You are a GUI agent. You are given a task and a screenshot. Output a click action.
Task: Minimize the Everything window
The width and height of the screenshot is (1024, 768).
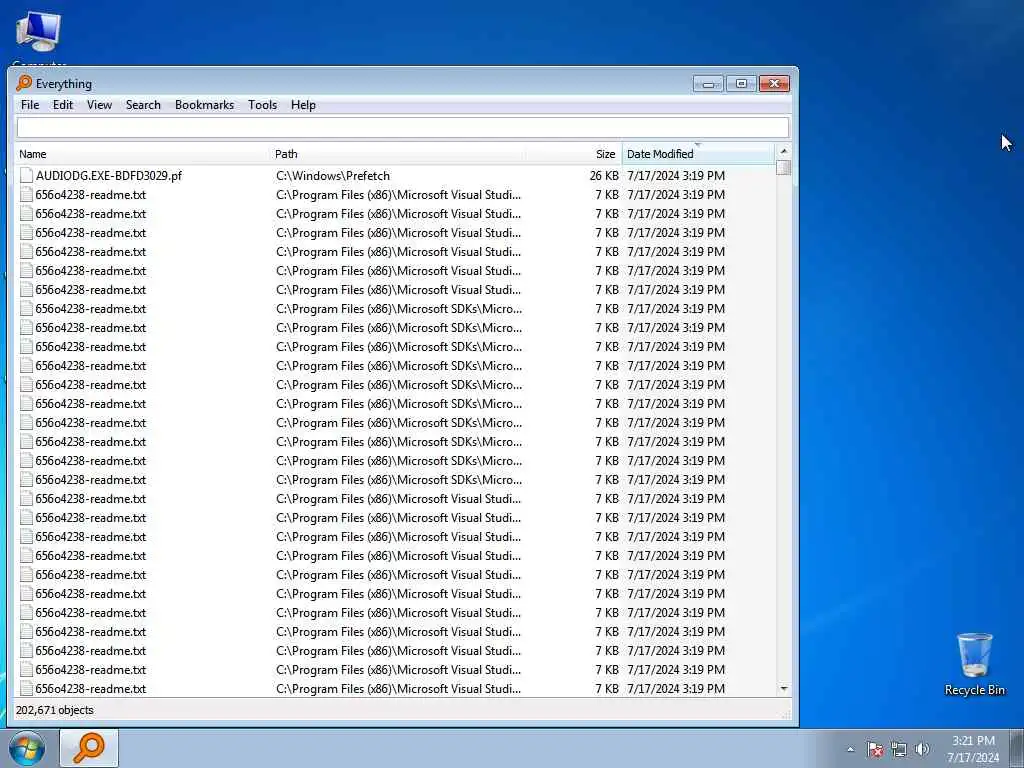708,84
